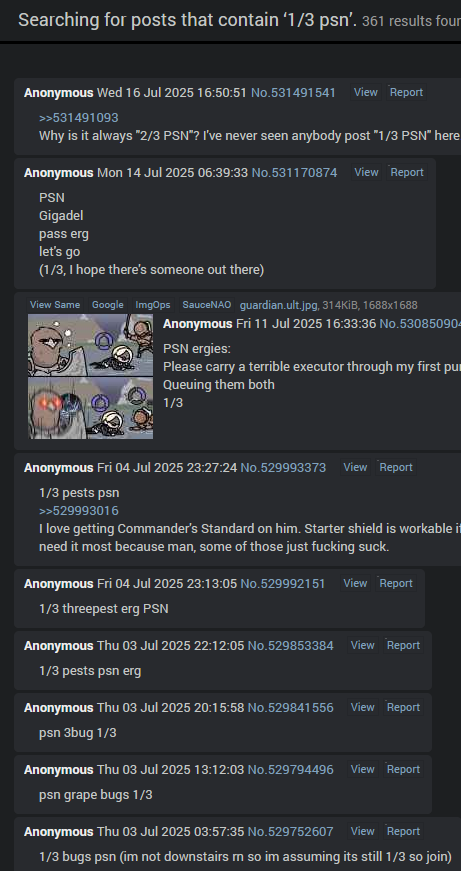The image size is (461, 871).
Task: Click ImgOps image lookup button
Action: click(x=153, y=305)
